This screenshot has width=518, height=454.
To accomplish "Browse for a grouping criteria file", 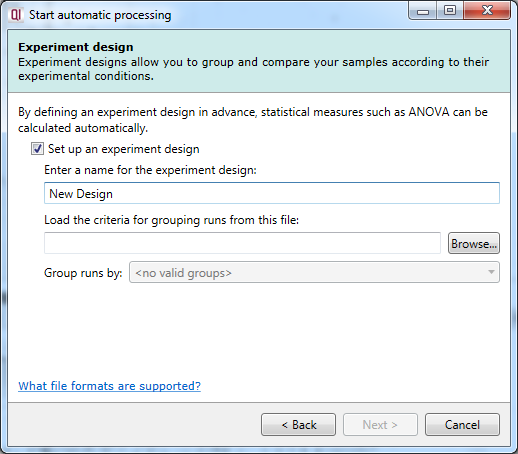I will [x=474, y=243].
